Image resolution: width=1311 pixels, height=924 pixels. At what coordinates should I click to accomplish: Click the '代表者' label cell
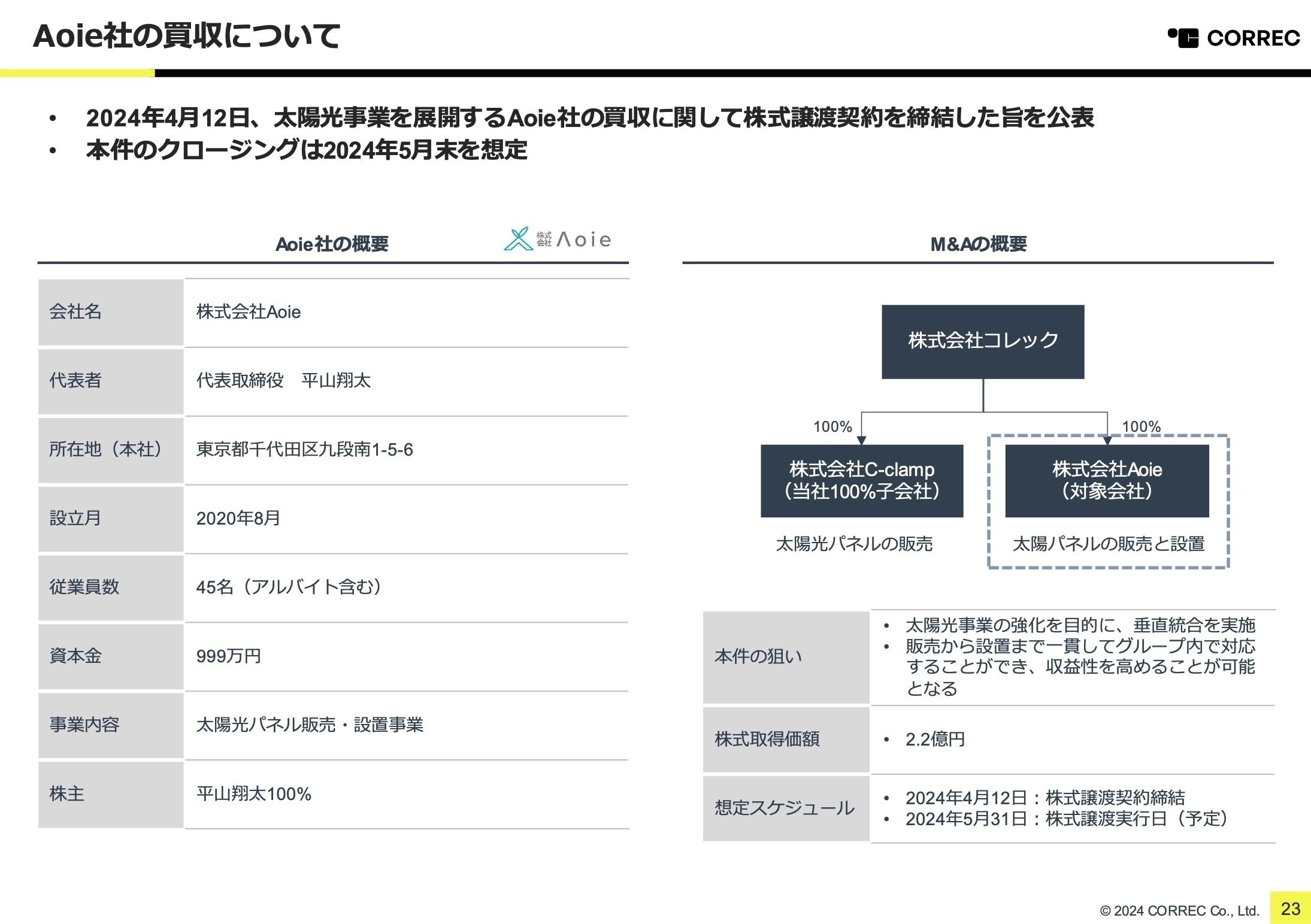click(x=111, y=381)
